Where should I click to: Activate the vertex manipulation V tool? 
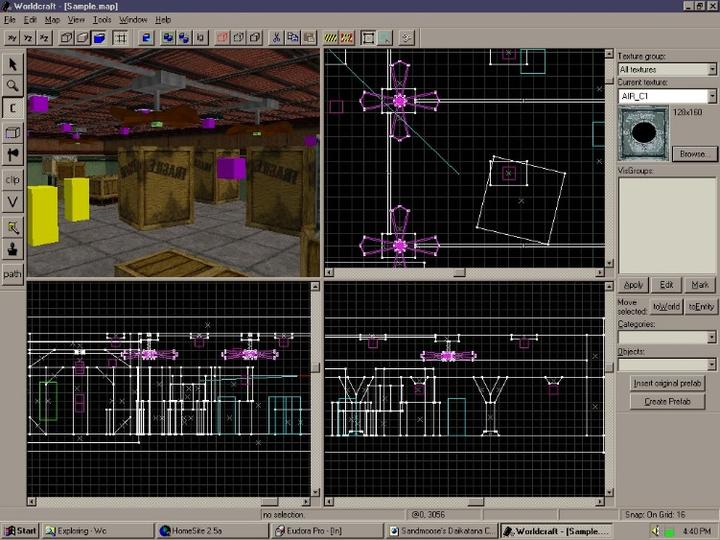pos(13,202)
